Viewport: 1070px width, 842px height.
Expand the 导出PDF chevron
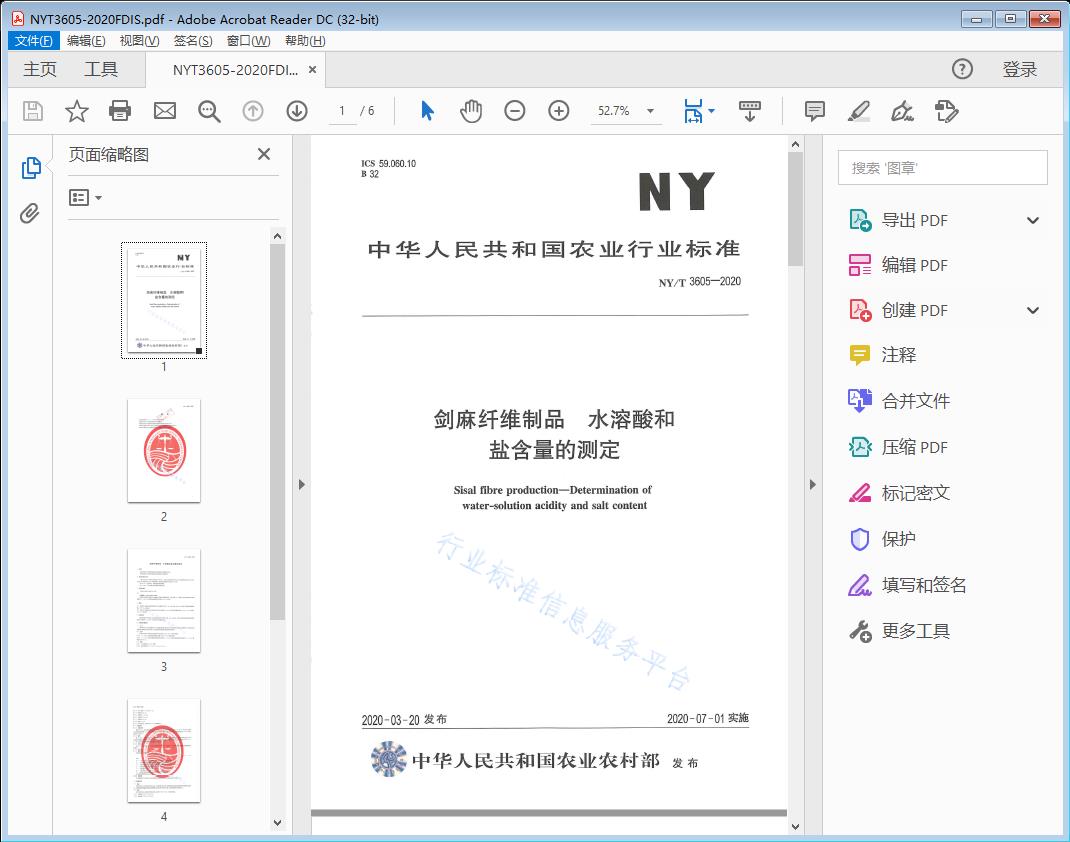click(1033, 219)
